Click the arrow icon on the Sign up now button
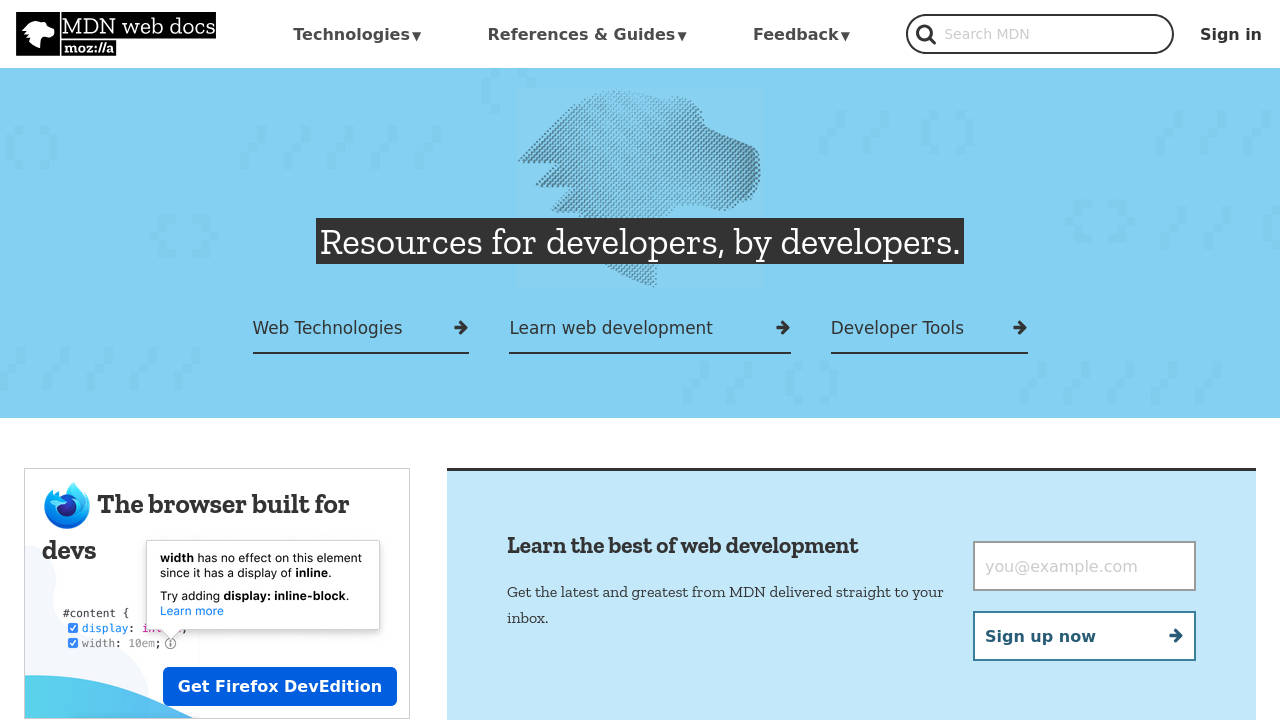 (x=1176, y=635)
